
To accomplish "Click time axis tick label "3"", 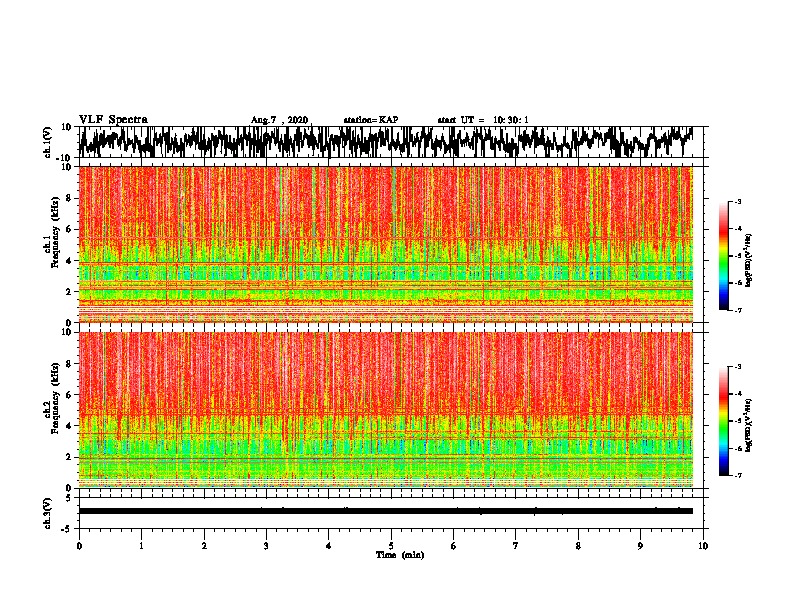I will pyautogui.click(x=266, y=546).
